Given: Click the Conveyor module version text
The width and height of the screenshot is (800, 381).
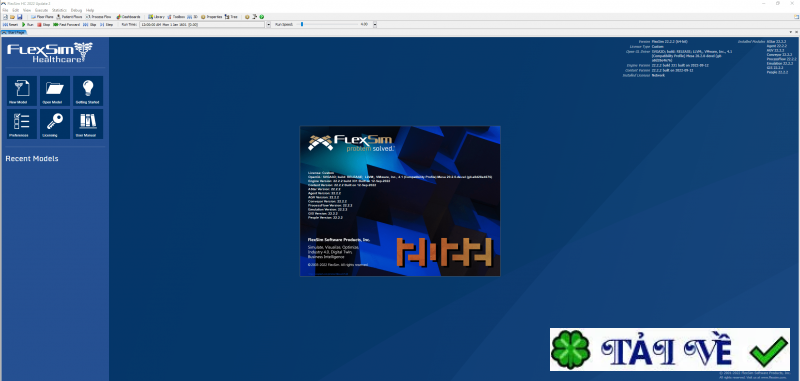Looking at the screenshot, I should point(780,54).
